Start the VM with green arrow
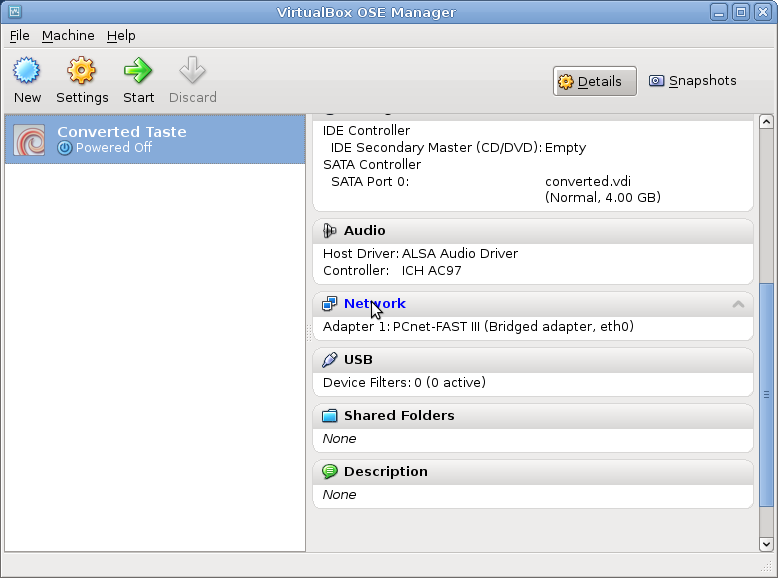778x578 pixels. tap(138, 70)
